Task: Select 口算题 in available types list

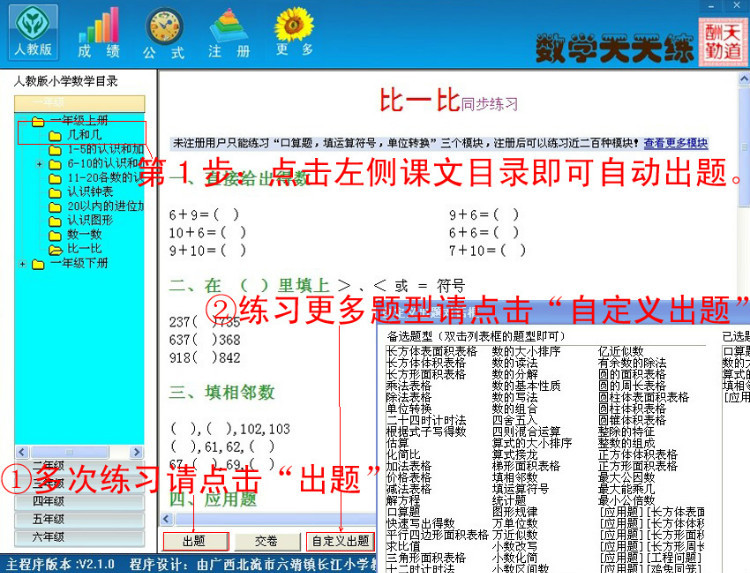Action: tap(403, 512)
